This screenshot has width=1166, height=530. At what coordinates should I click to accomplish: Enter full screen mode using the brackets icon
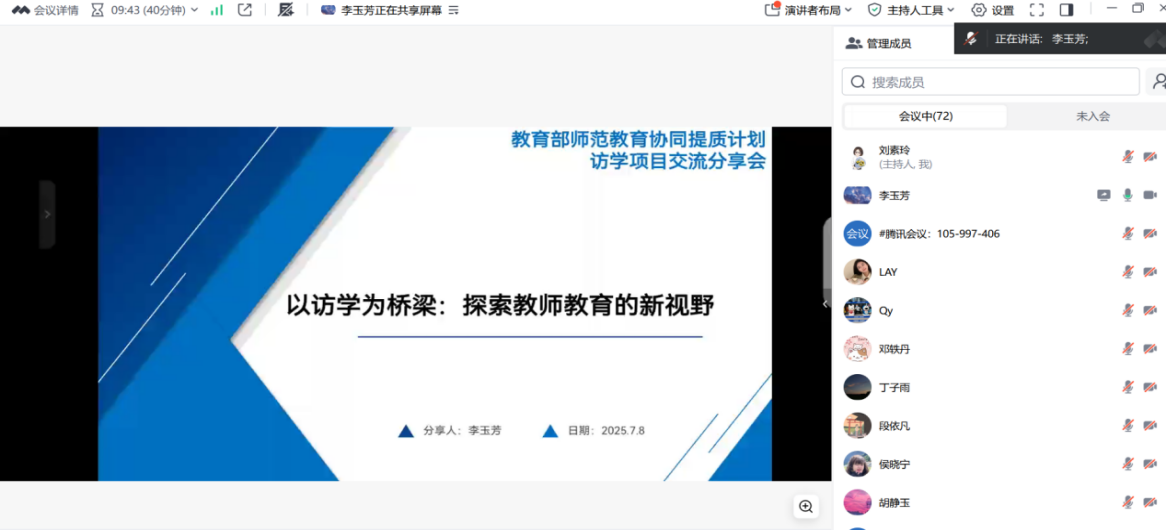point(1037,10)
